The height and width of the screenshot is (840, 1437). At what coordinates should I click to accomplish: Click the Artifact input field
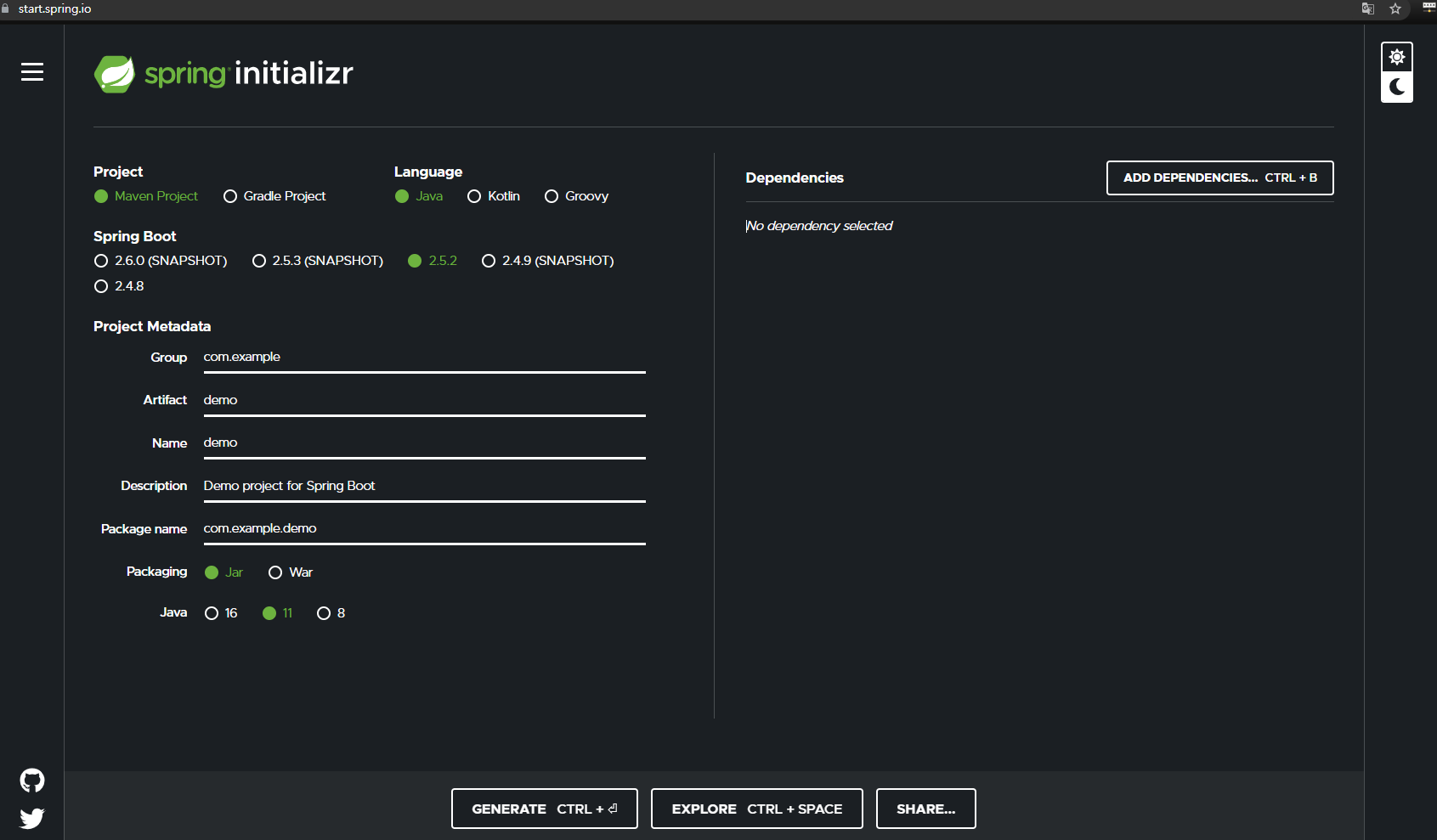click(x=425, y=400)
